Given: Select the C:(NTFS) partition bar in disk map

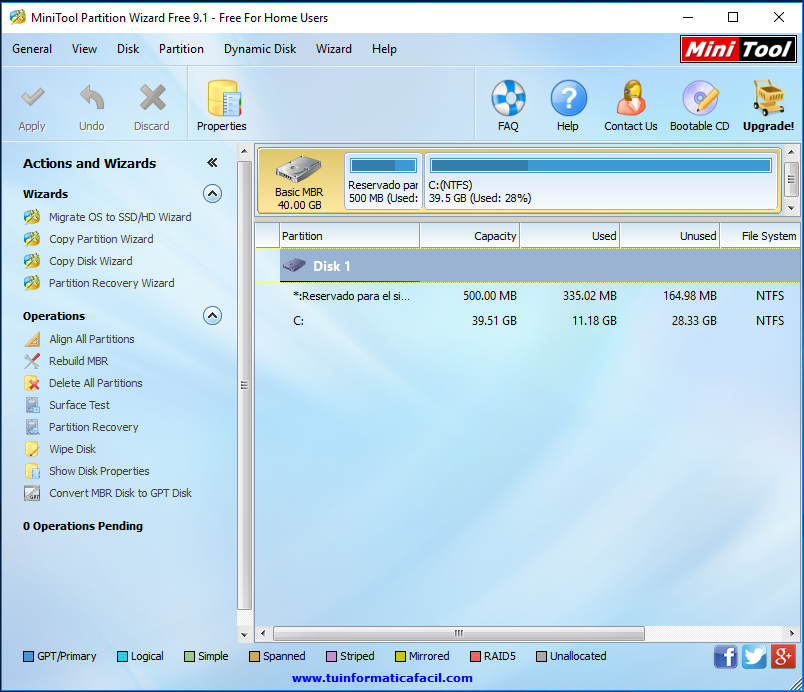Looking at the screenshot, I should tap(601, 181).
